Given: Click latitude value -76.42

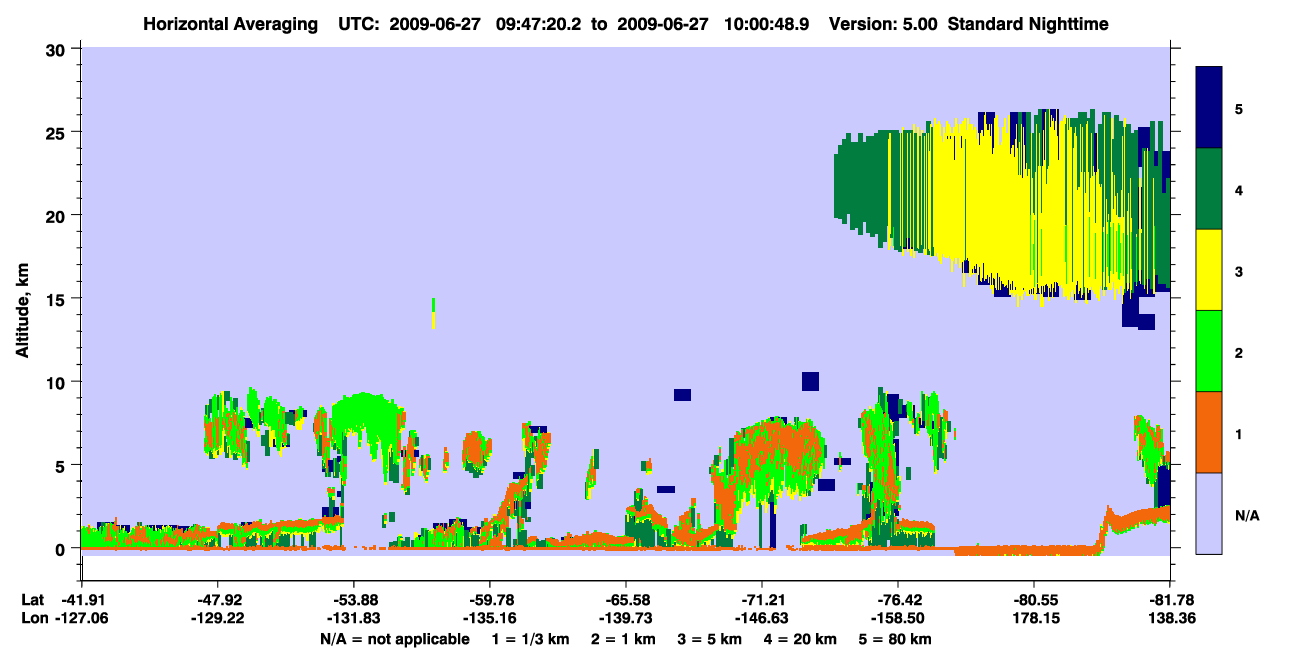Looking at the screenshot, I should click(898, 601).
